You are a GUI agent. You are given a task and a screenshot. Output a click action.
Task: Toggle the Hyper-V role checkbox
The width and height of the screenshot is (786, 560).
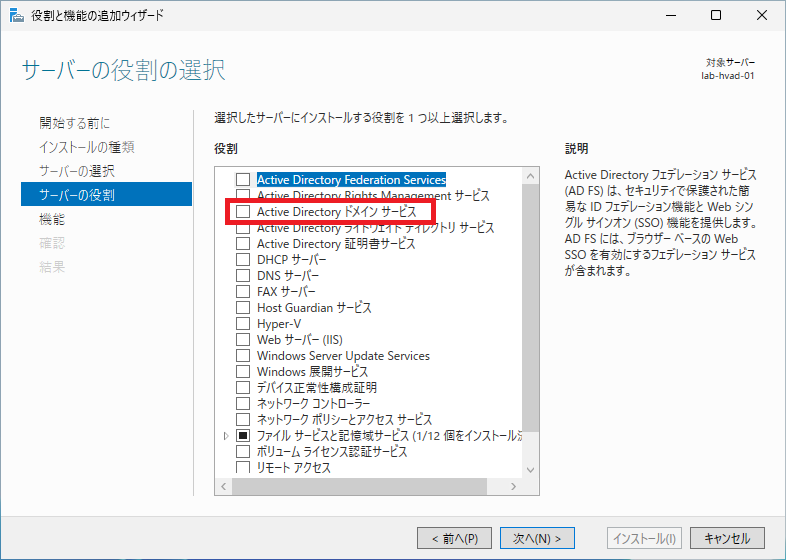tap(243, 324)
